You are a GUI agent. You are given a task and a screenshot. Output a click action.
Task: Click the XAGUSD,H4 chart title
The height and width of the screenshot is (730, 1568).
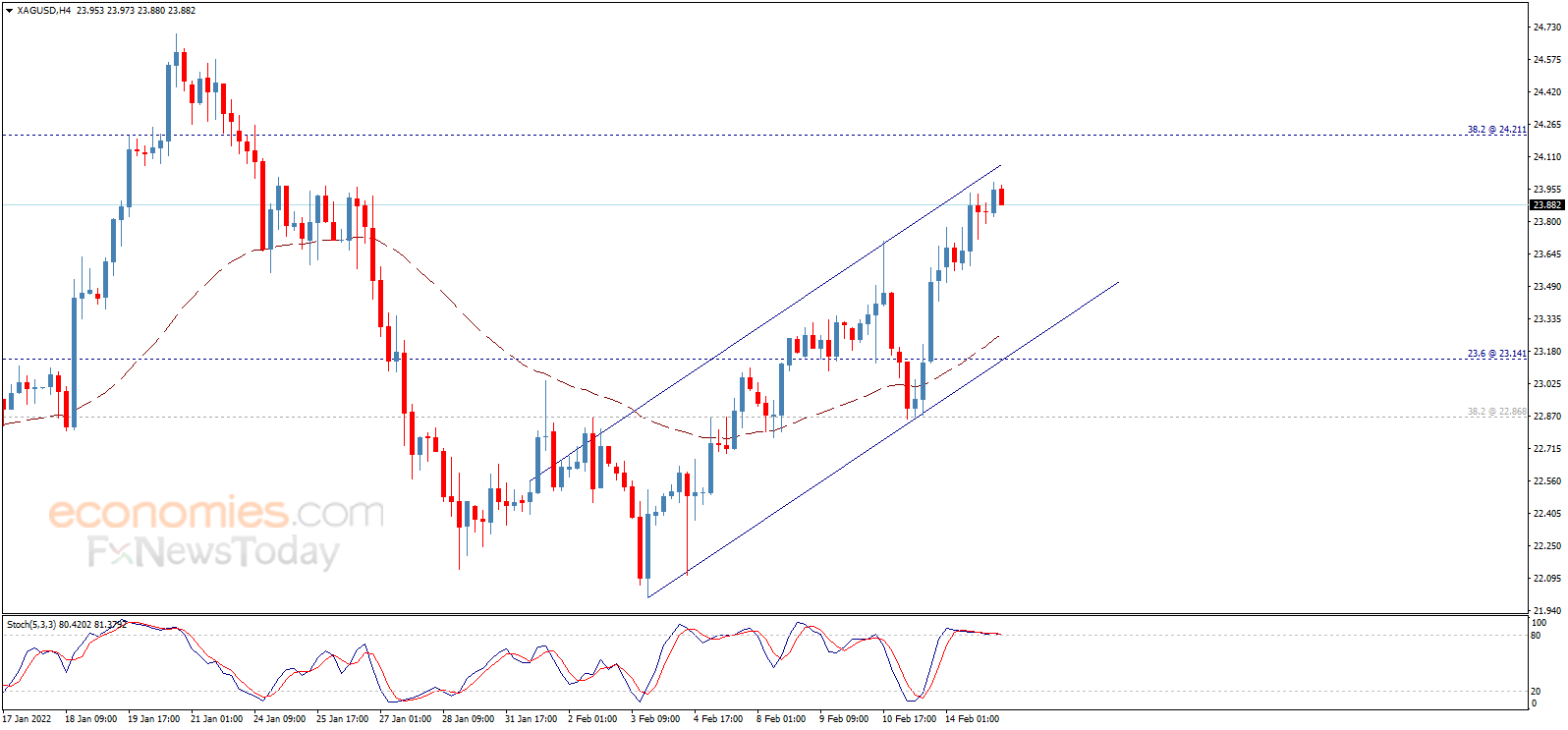tap(44, 11)
